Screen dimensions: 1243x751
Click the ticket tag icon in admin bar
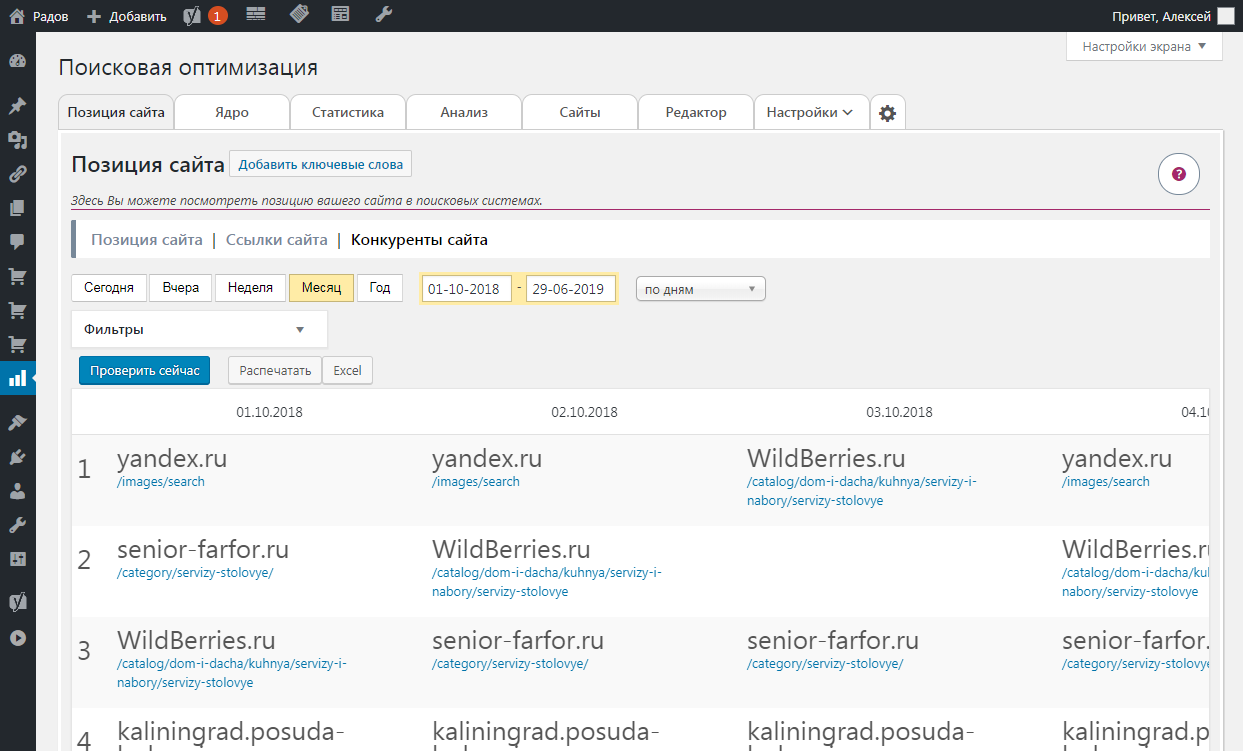point(298,15)
